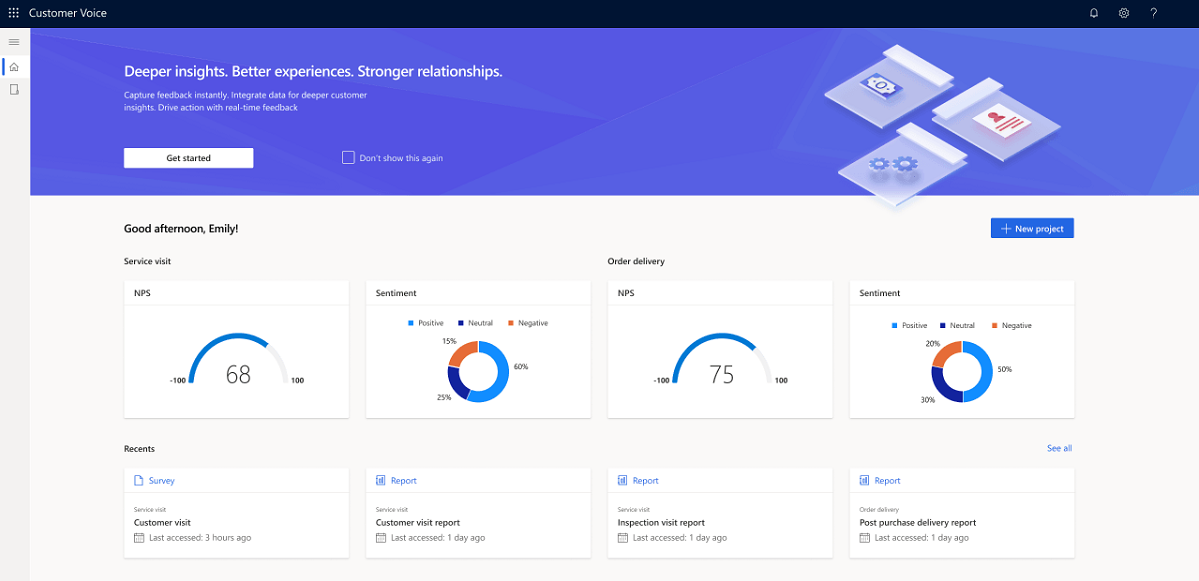Click 'Last accessed: 3 hours ago' text
The image size is (1199, 581).
click(x=200, y=538)
